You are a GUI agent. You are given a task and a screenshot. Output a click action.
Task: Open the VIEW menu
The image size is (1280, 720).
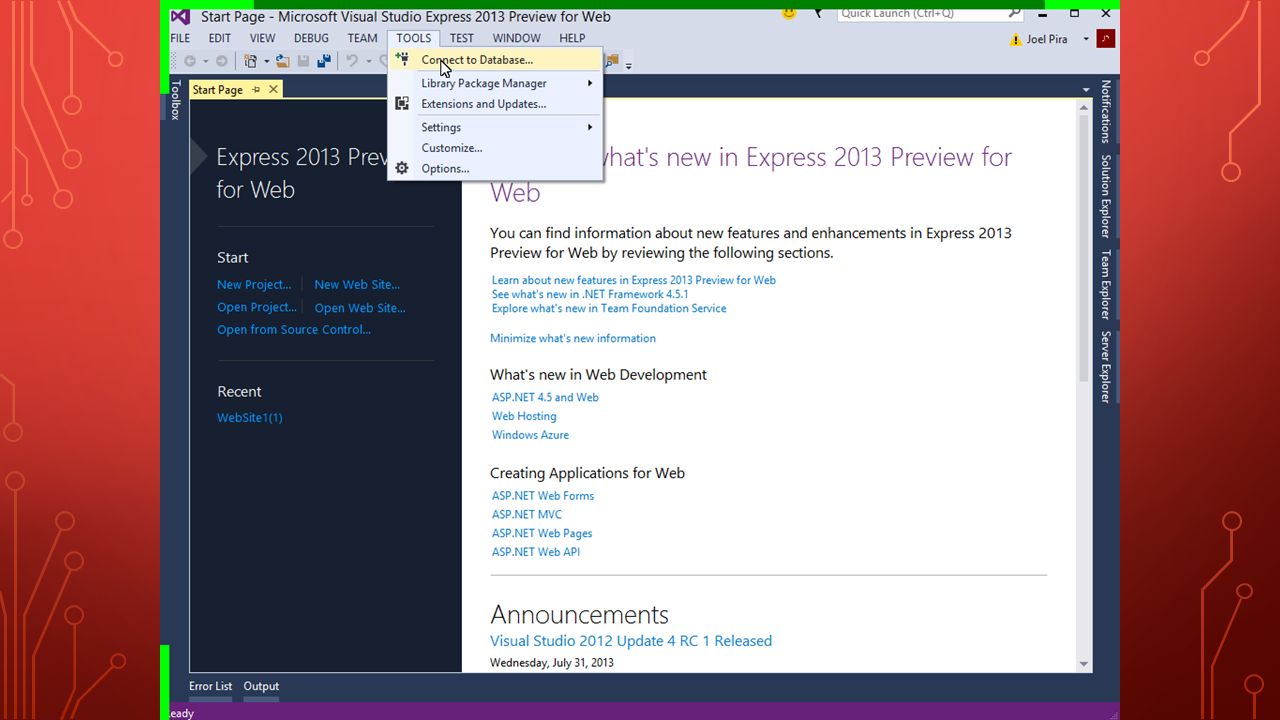pyautogui.click(x=262, y=38)
